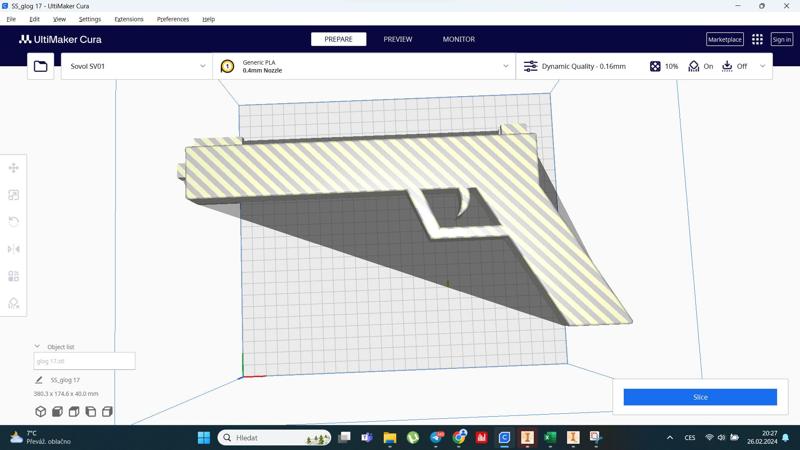Click the UltiMaker Cura logo

point(60,39)
